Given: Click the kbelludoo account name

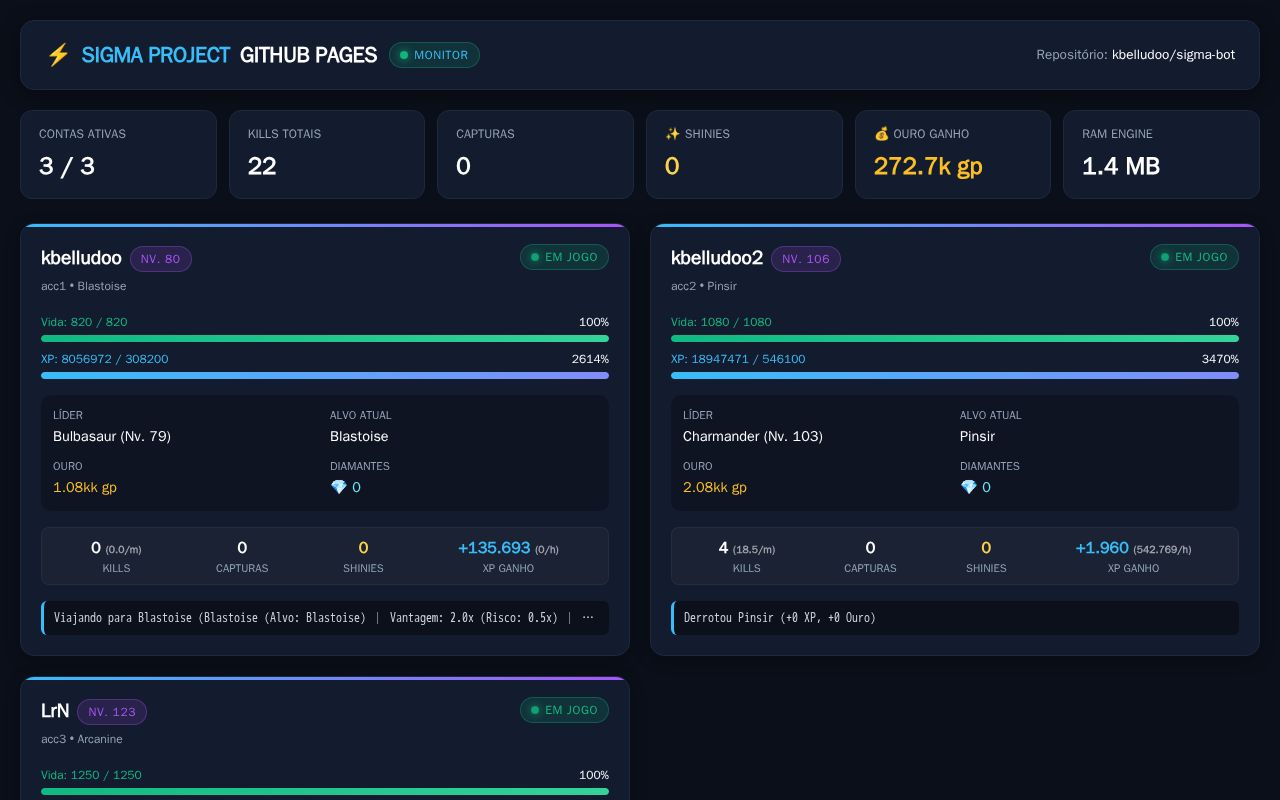Looking at the screenshot, I should point(81,258).
